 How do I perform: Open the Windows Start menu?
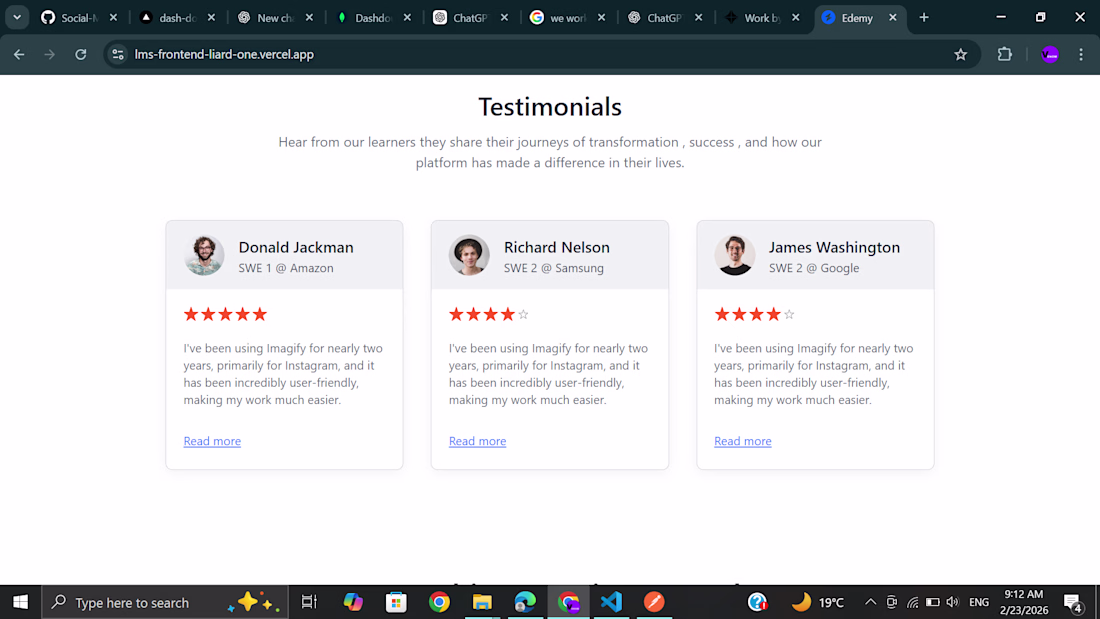coord(20,602)
